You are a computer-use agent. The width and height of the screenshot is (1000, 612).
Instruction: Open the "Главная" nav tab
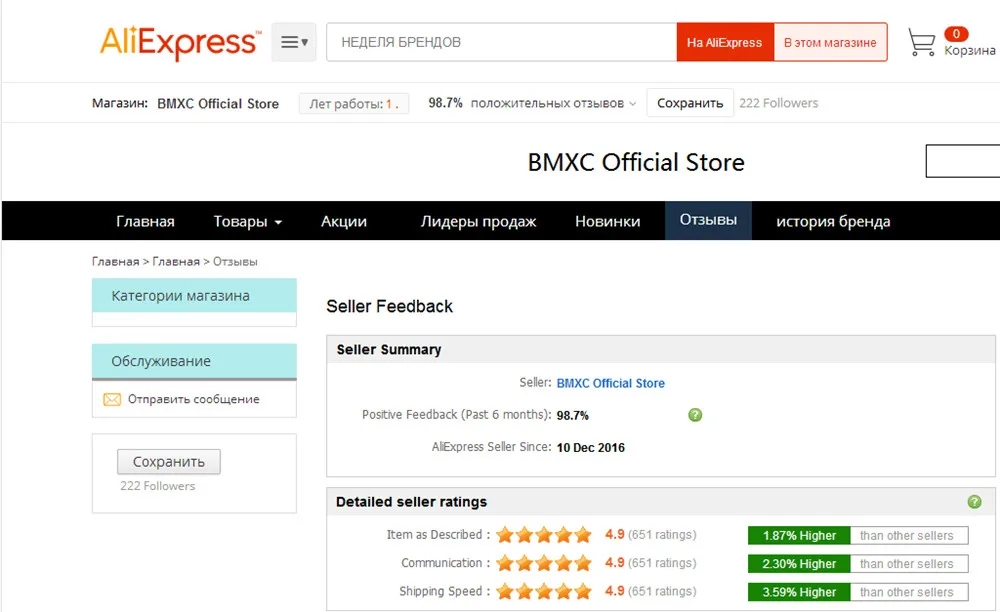[145, 221]
